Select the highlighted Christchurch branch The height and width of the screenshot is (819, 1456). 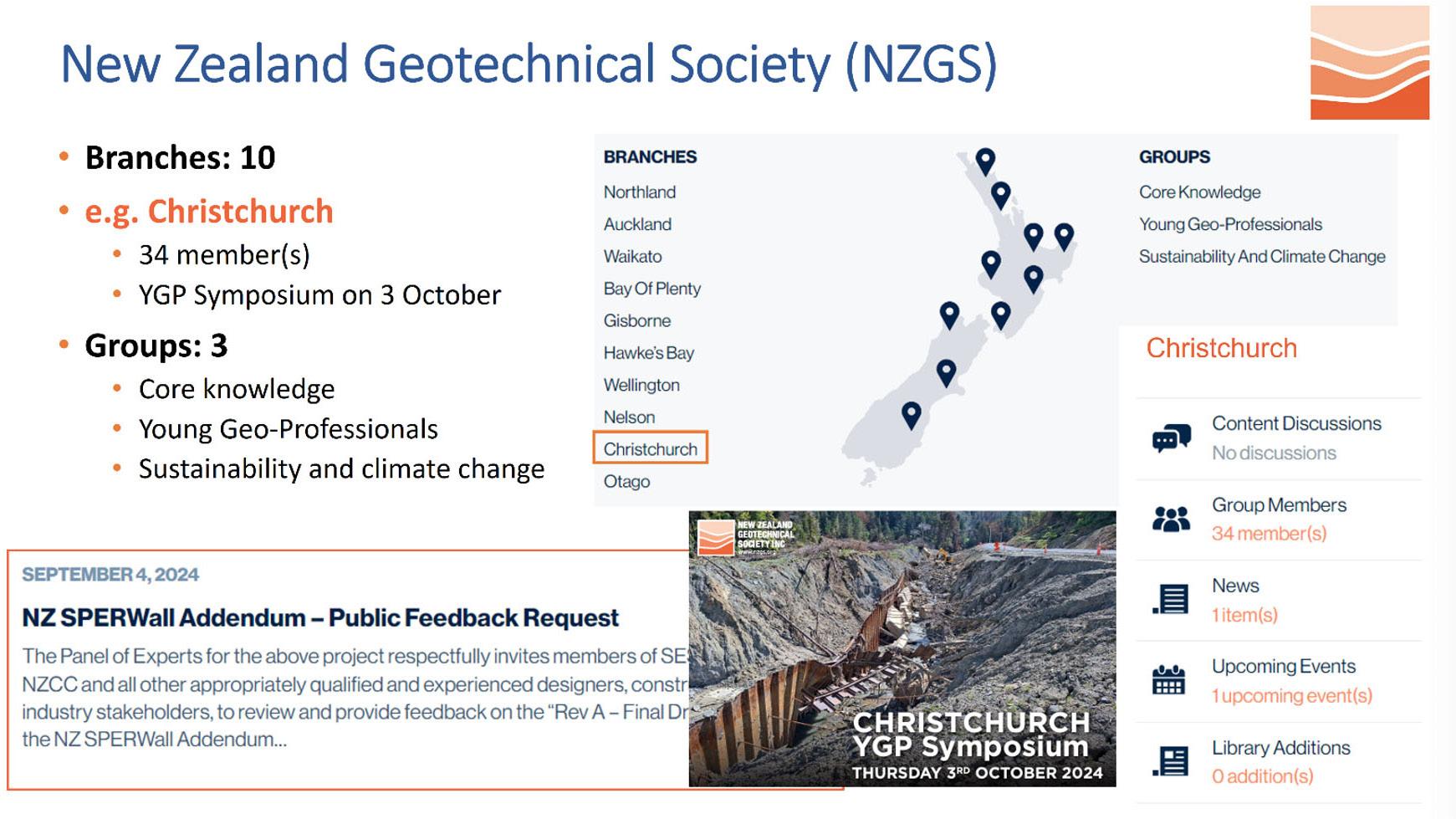click(650, 449)
